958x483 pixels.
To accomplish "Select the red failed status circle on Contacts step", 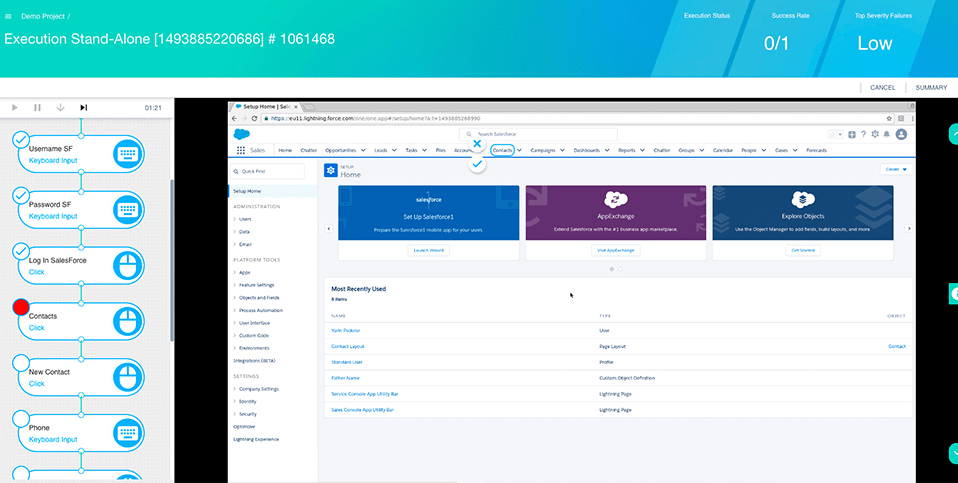I will point(21,307).
